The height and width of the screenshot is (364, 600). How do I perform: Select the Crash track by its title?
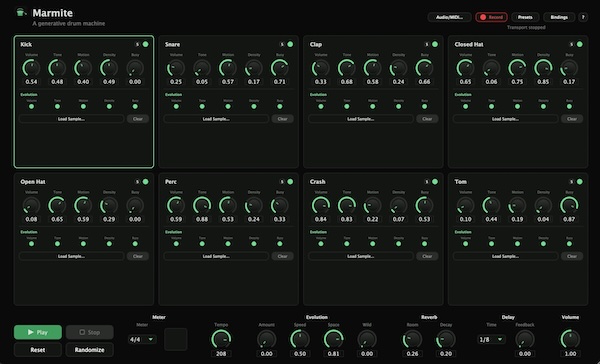[318, 182]
